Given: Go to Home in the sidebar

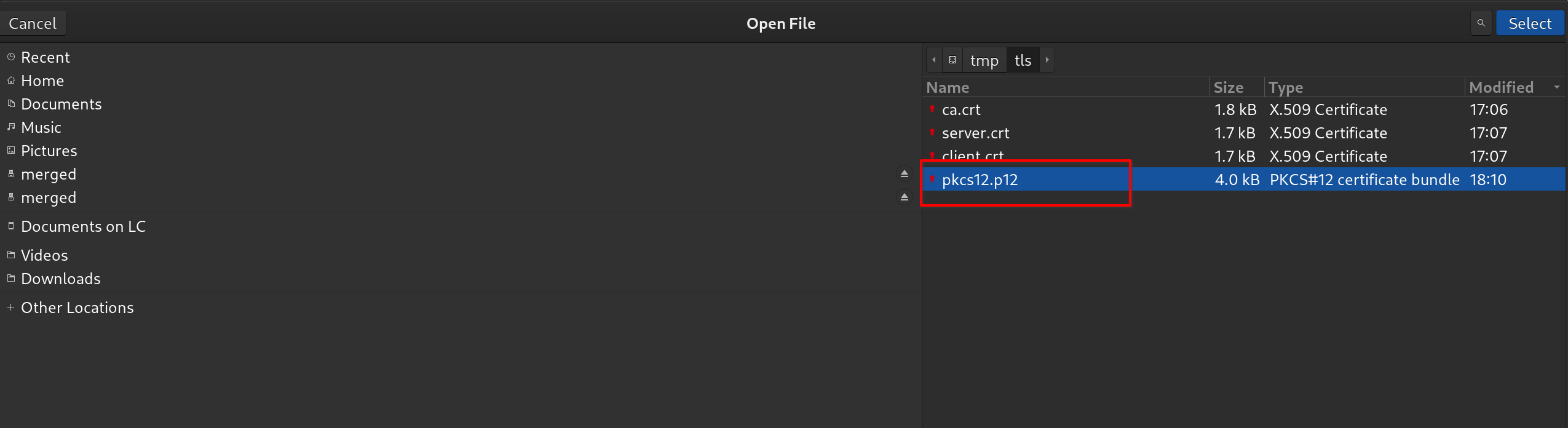Looking at the screenshot, I should coord(42,81).
